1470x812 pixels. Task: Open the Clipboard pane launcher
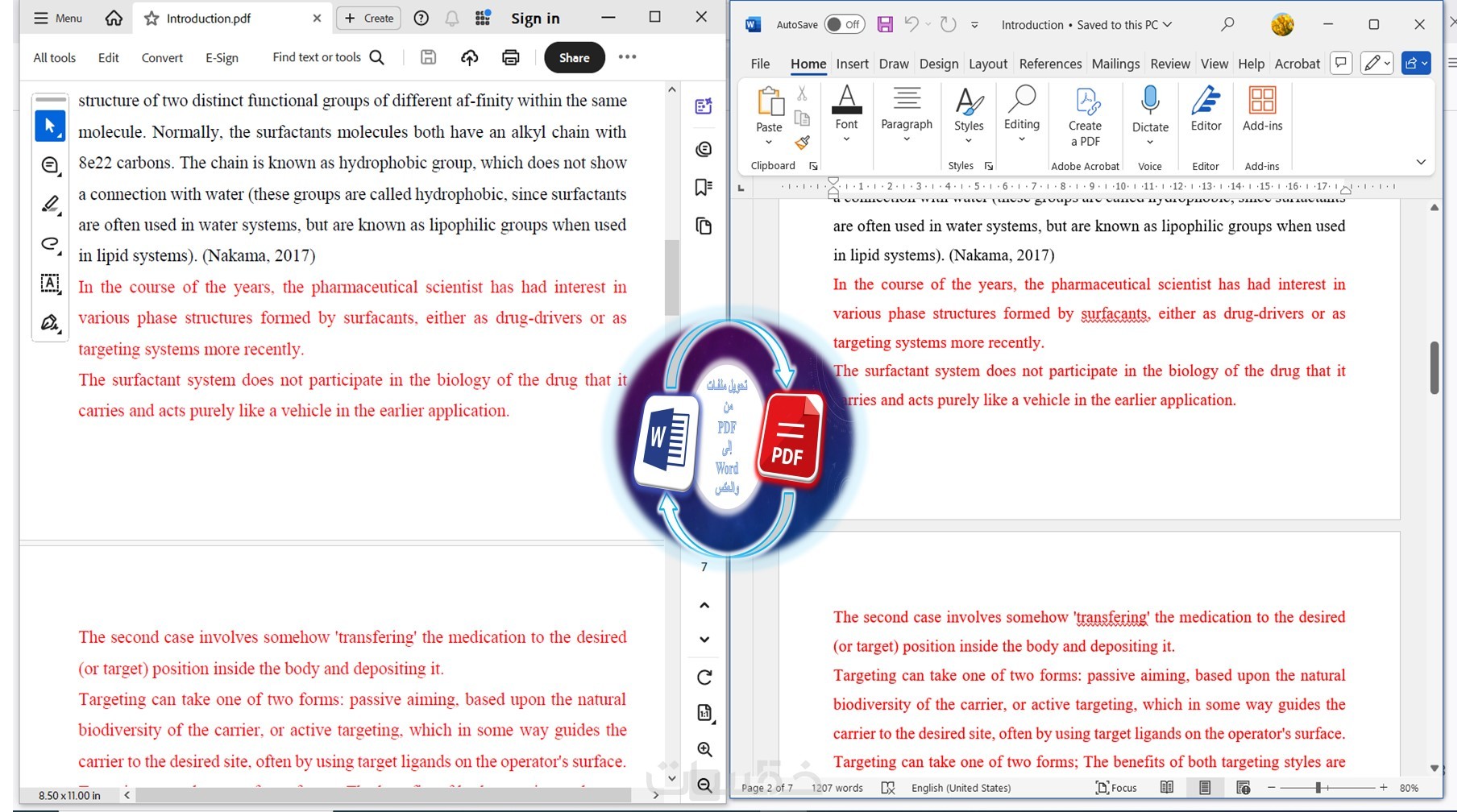[x=813, y=166]
